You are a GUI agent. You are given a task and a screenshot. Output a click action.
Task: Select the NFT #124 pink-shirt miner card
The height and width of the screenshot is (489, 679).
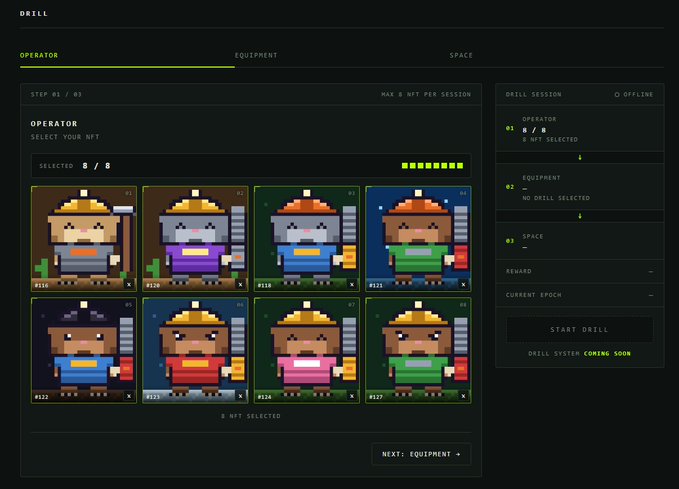307,350
